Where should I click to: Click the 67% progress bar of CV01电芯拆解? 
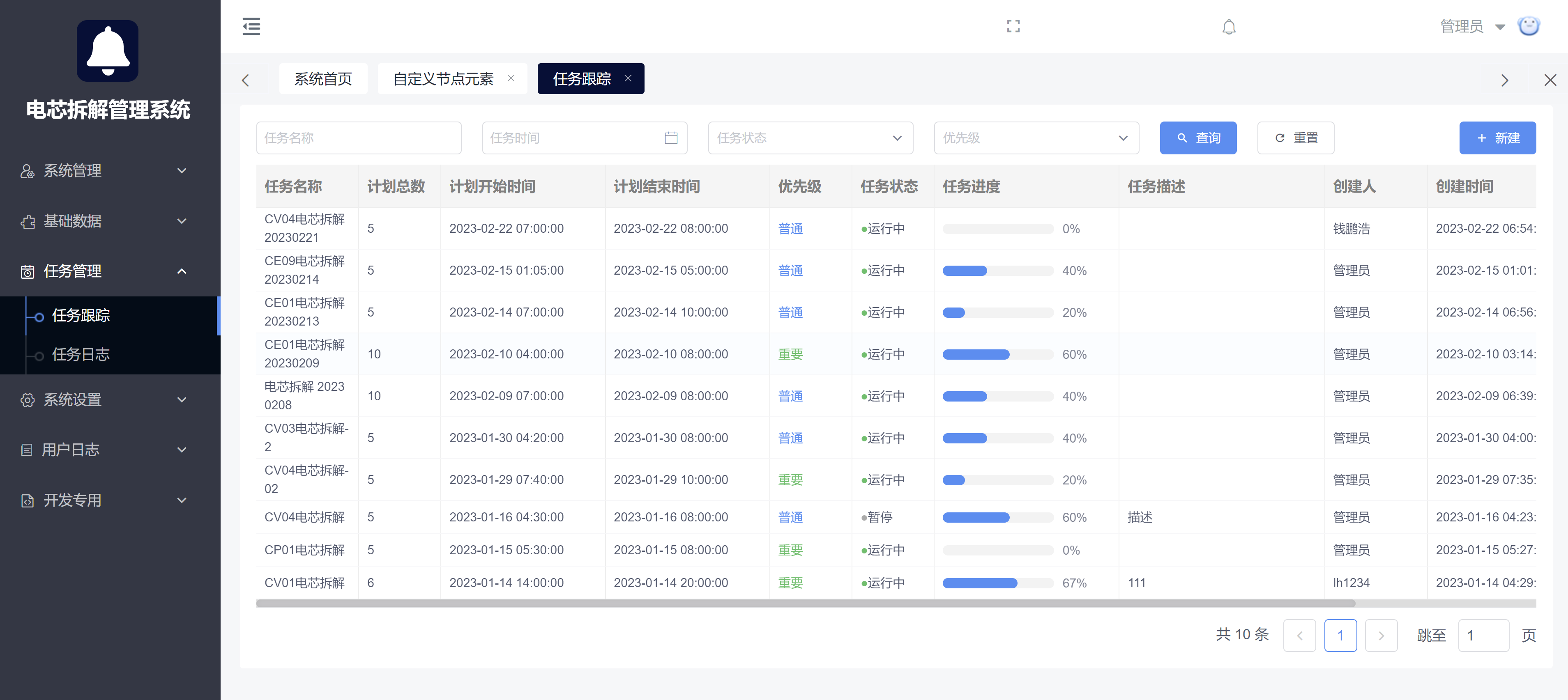pyautogui.click(x=998, y=583)
